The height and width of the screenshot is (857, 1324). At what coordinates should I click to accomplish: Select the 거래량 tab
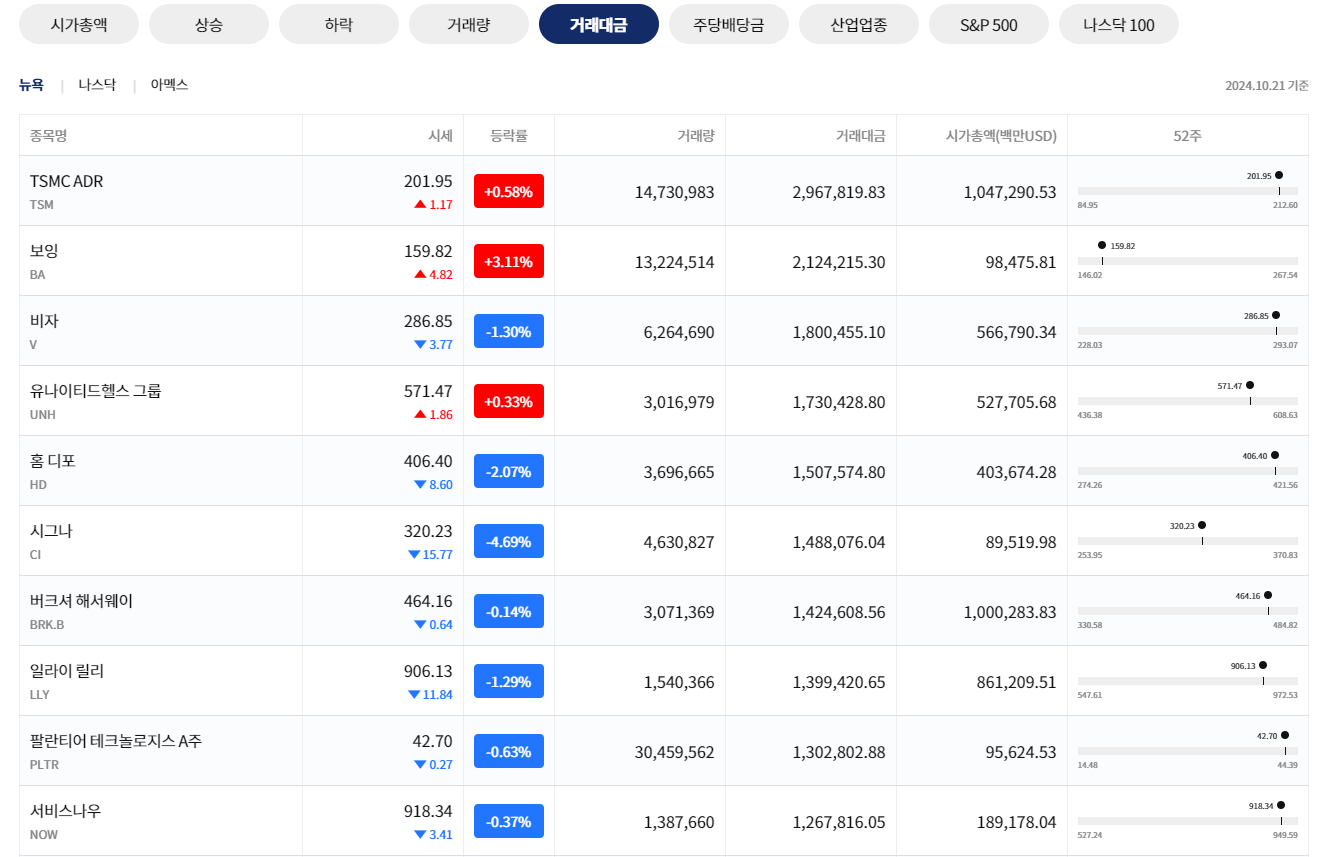[x=469, y=24]
